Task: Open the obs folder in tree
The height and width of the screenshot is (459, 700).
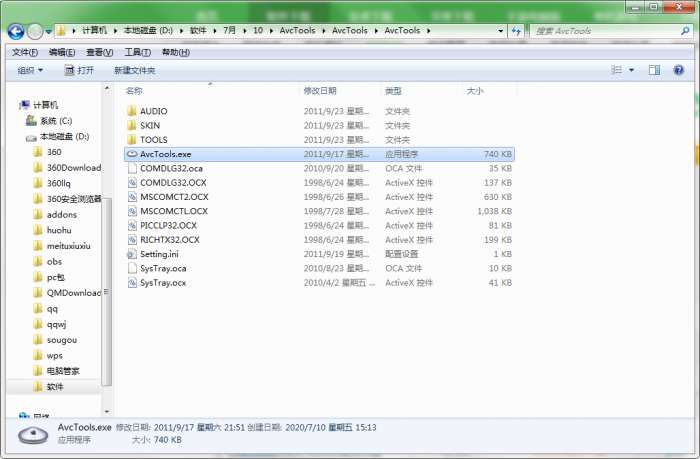Action: [47, 261]
